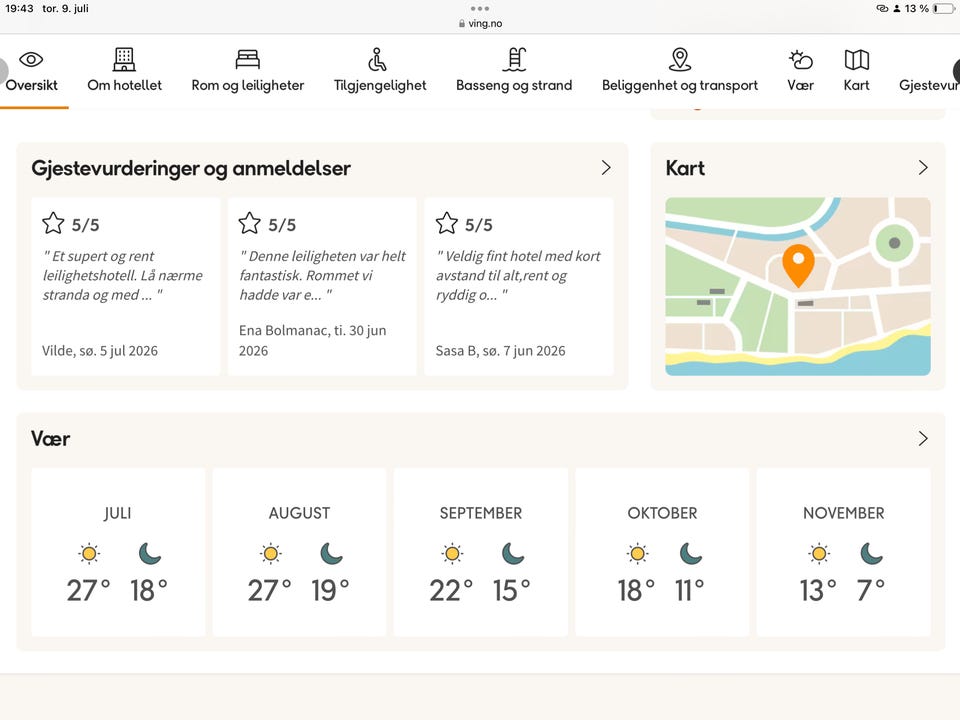This screenshot has height=720, width=960.
Task: Click the date 'Sasa B, sø. 7 jun 2026'
Action: coord(500,351)
